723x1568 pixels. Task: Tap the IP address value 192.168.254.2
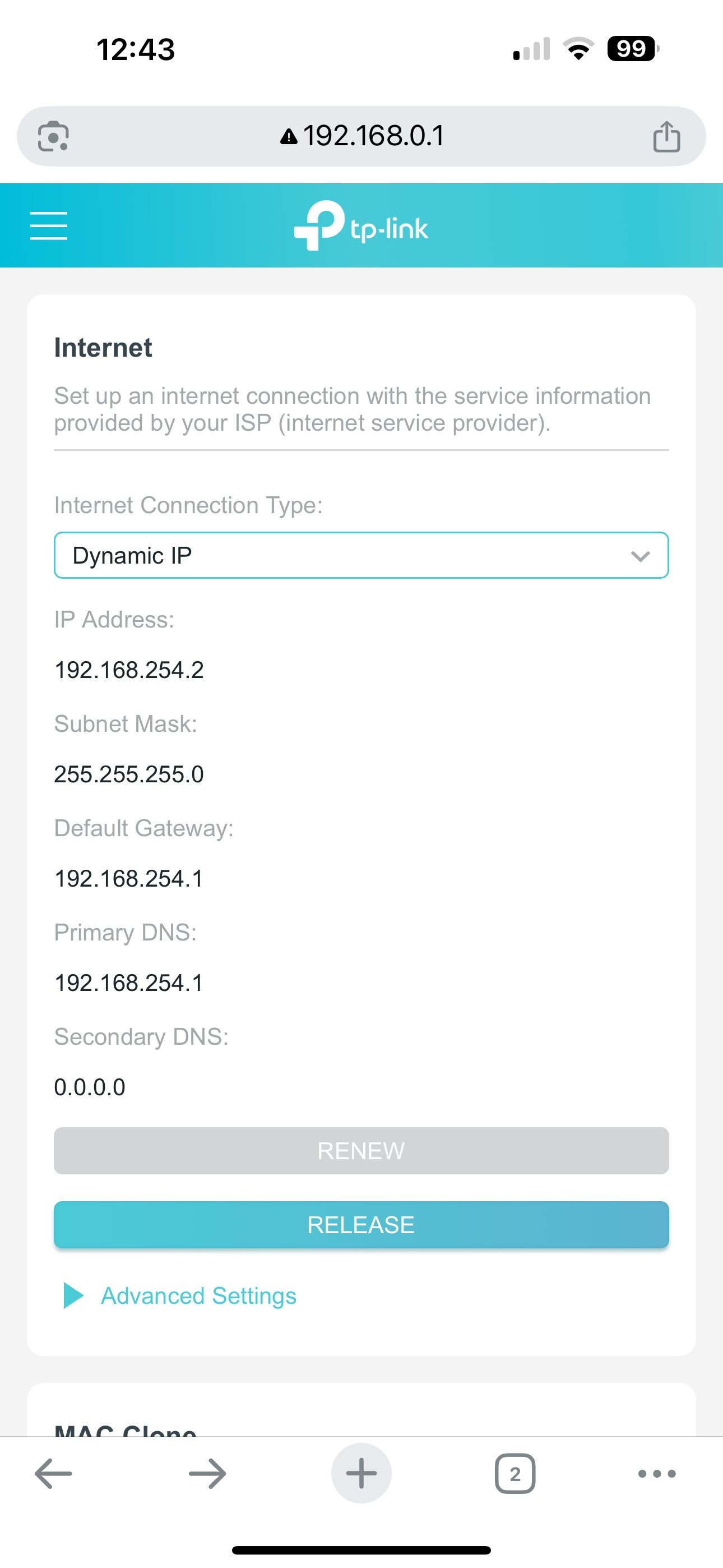(129, 670)
